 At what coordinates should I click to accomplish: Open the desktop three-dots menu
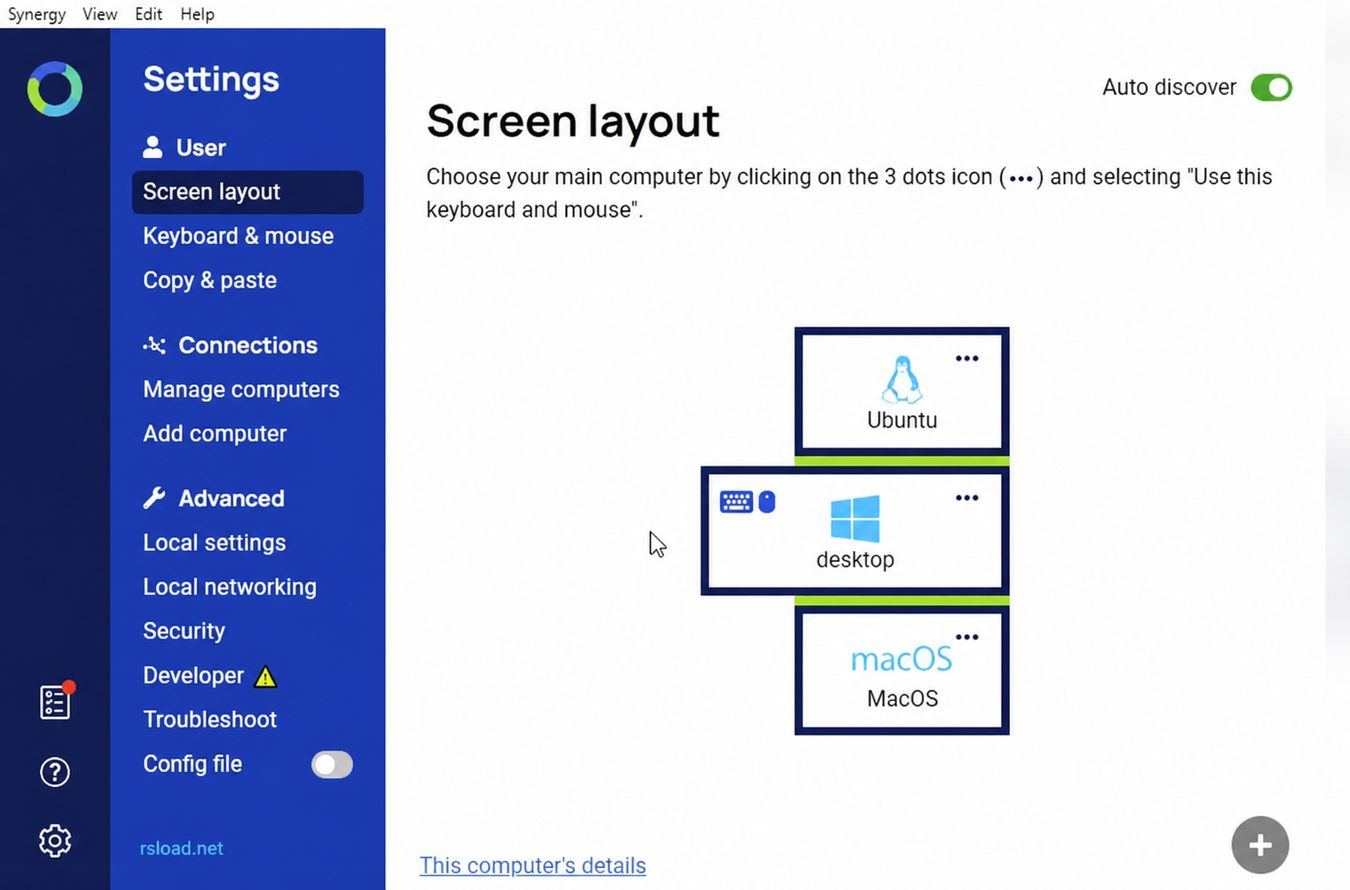coord(967,498)
